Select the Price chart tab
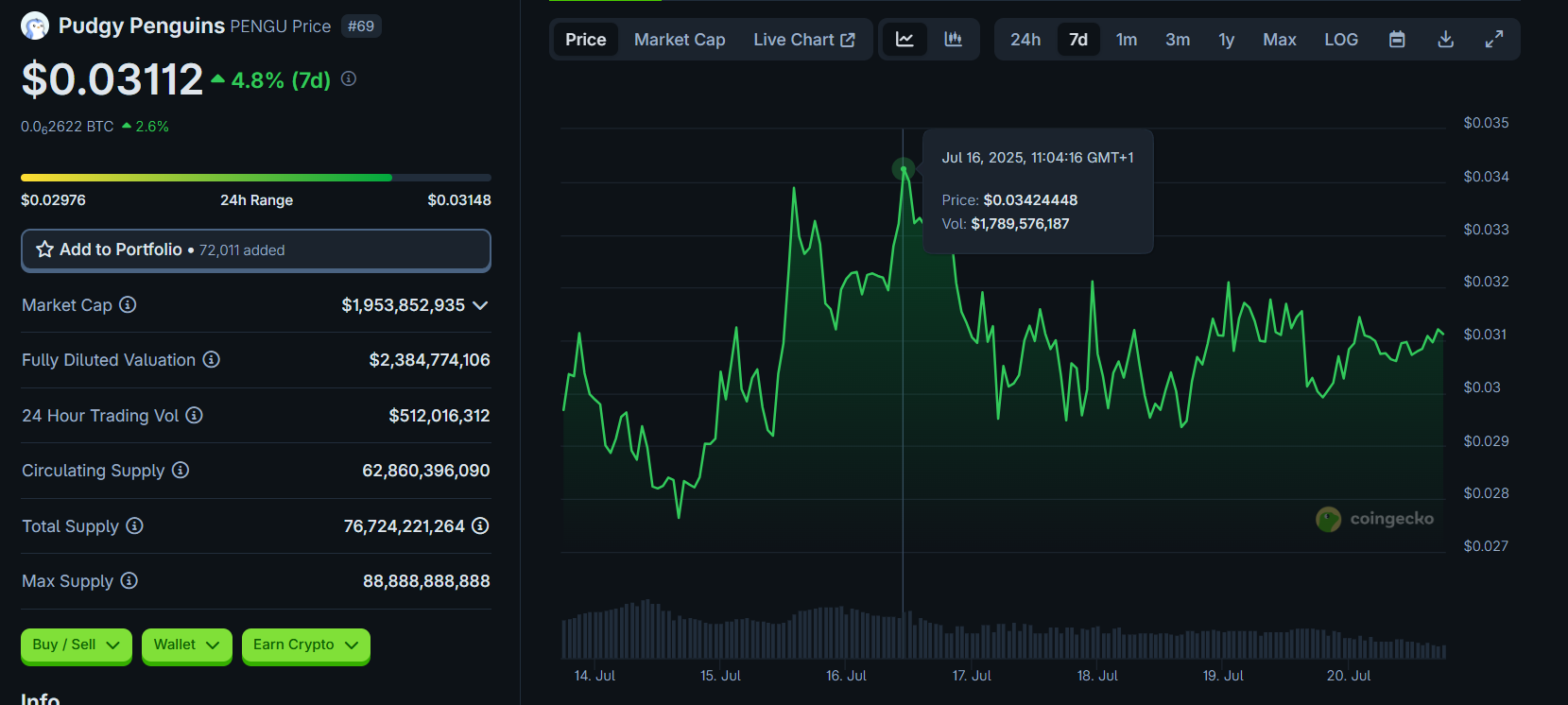 pos(586,40)
